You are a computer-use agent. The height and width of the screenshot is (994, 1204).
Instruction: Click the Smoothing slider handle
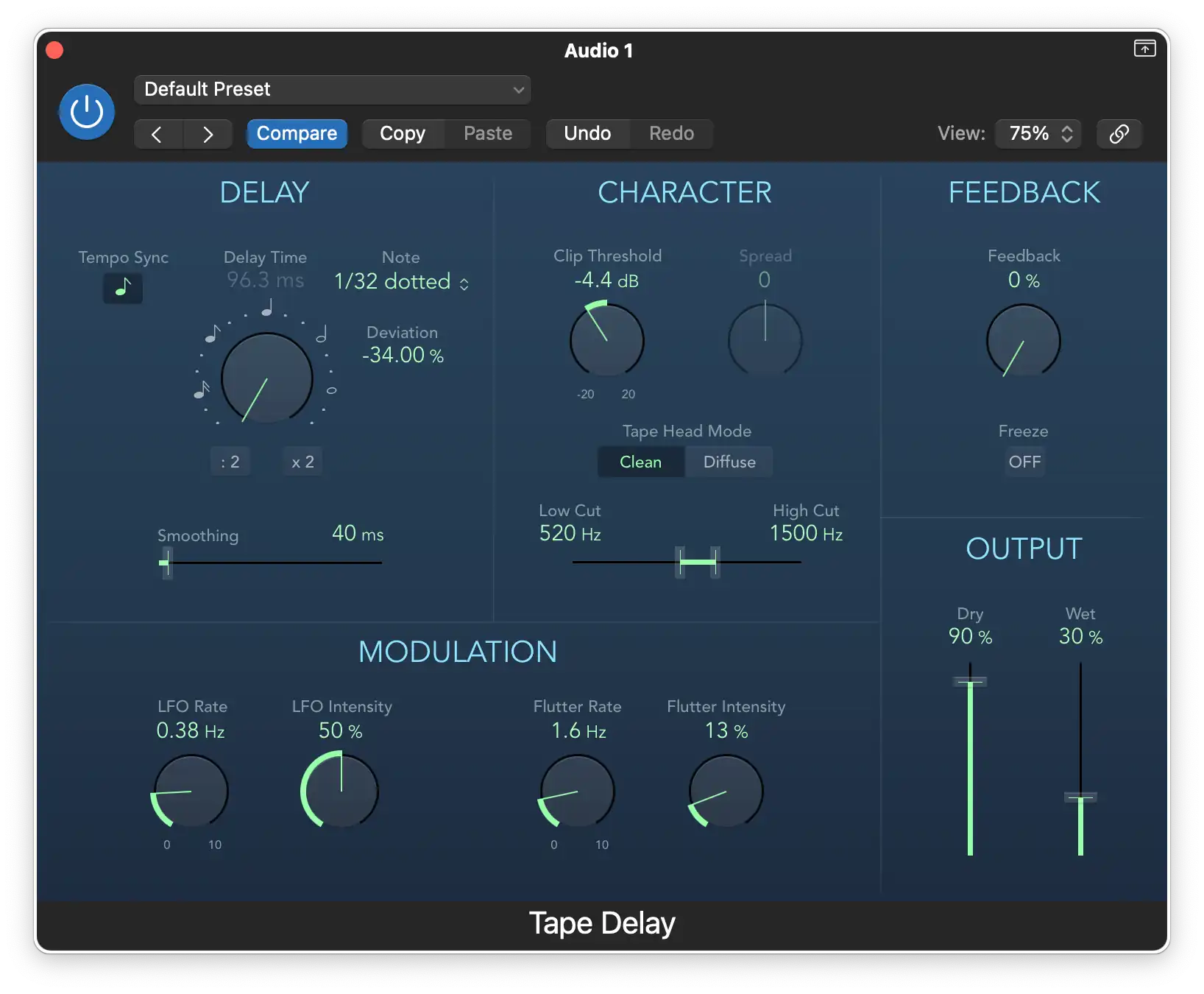(x=167, y=563)
